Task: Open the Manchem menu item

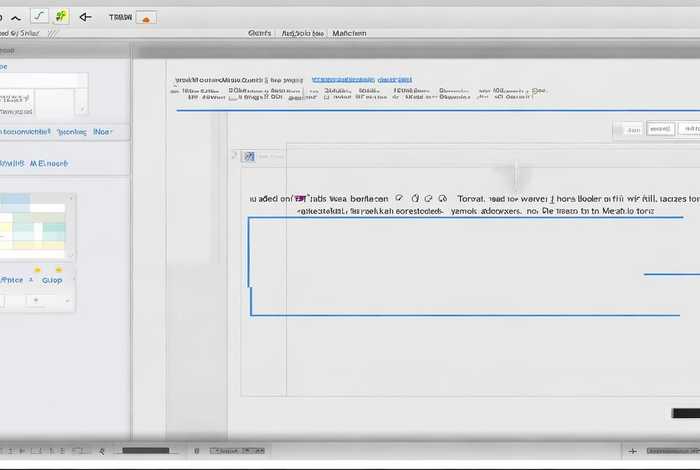Action: pyautogui.click(x=349, y=33)
